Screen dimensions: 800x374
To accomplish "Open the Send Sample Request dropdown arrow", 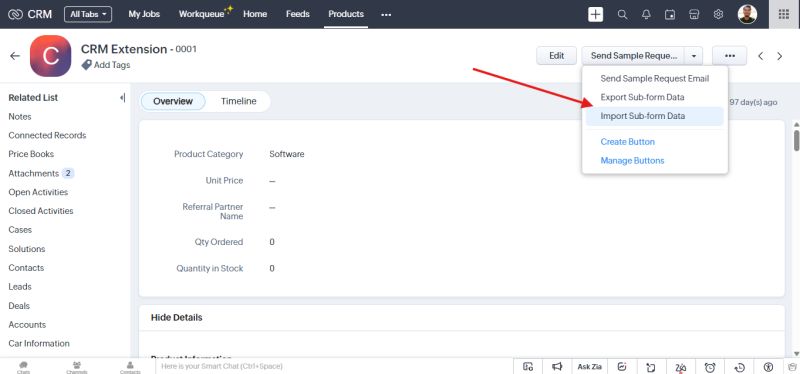I will pyautogui.click(x=693, y=56).
